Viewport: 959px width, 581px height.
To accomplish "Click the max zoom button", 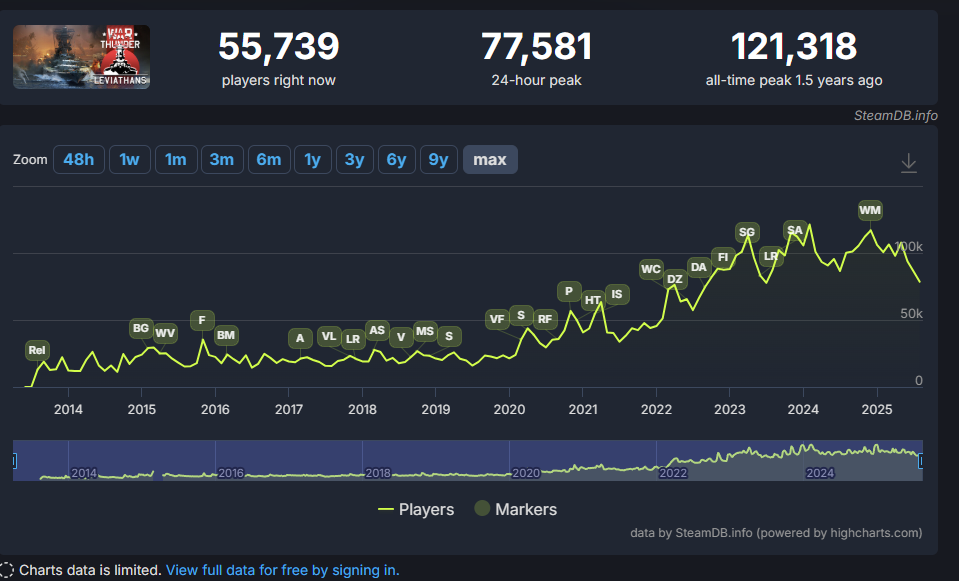I will tap(490, 160).
